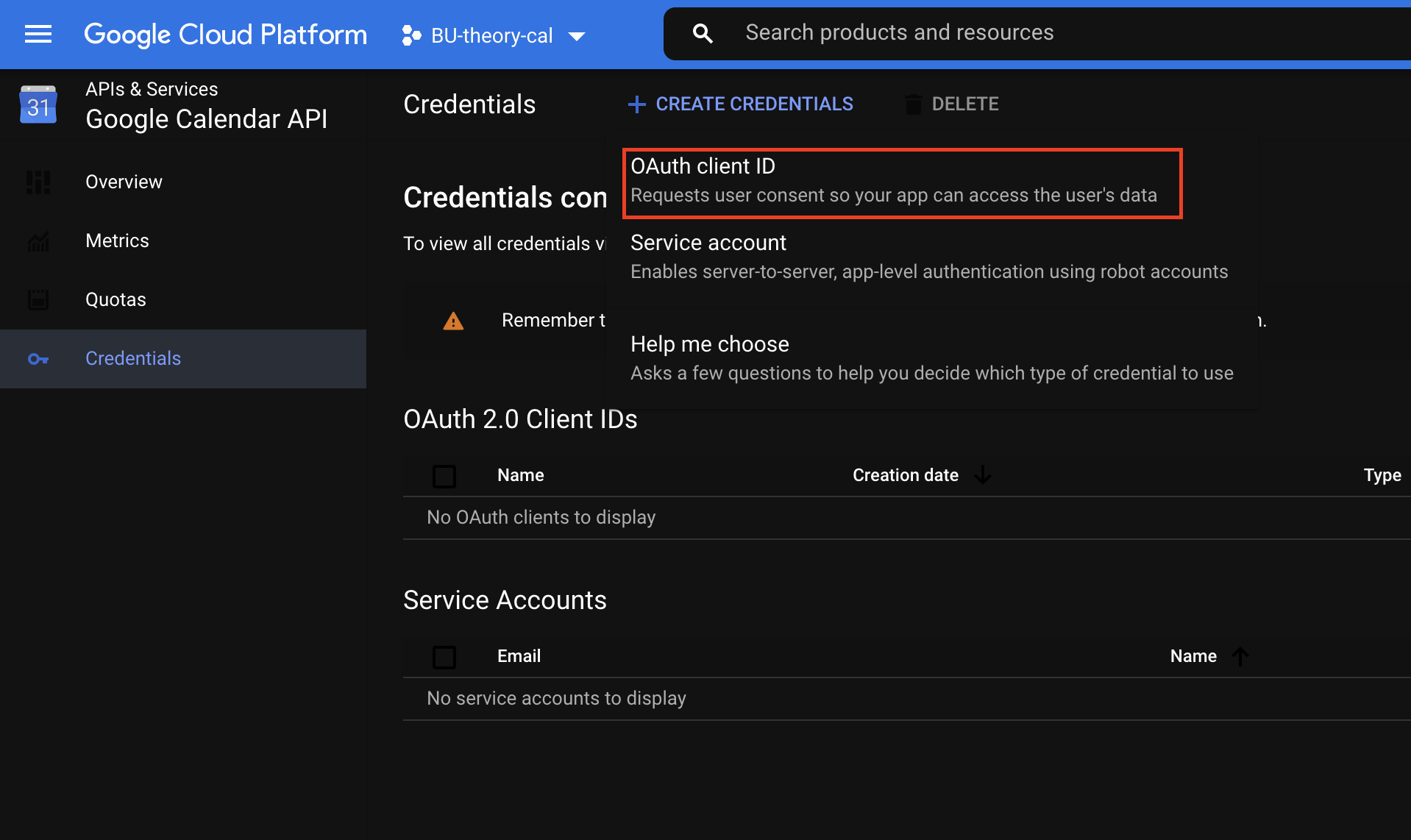Sort OAuth clients by Type column
The image size is (1411, 840).
click(1382, 475)
